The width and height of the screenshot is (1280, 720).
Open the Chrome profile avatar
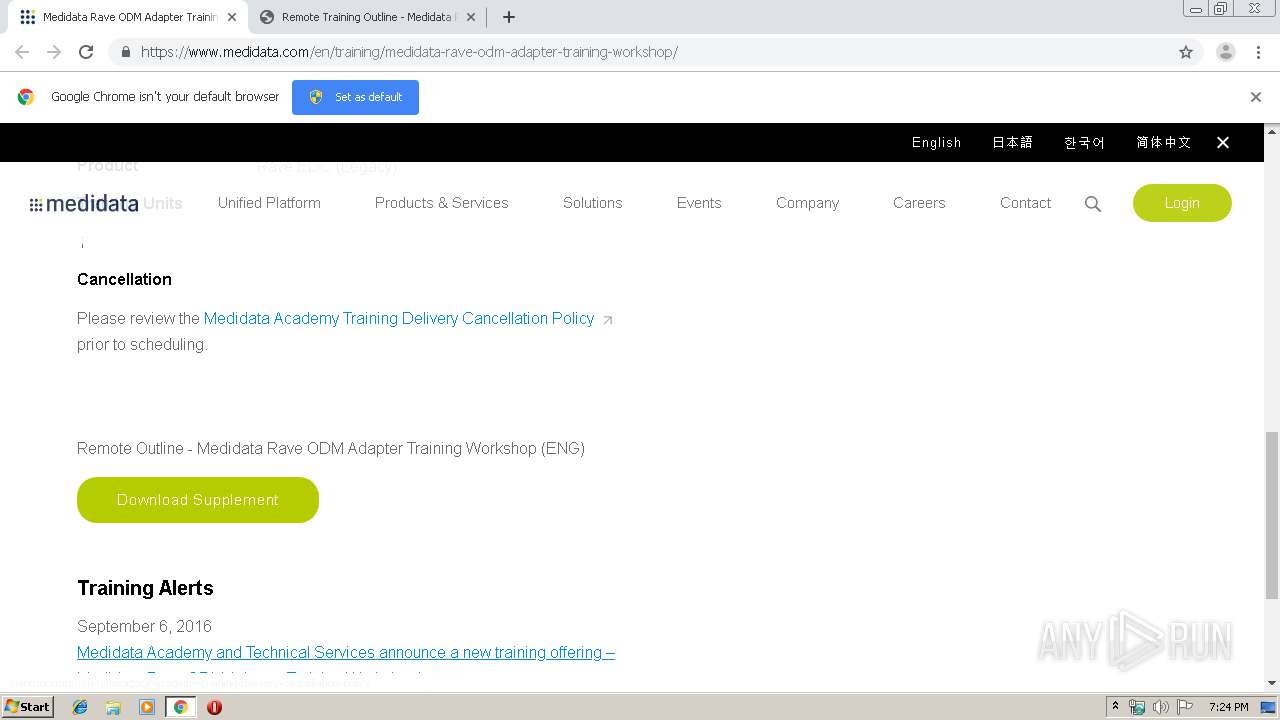tap(1226, 52)
